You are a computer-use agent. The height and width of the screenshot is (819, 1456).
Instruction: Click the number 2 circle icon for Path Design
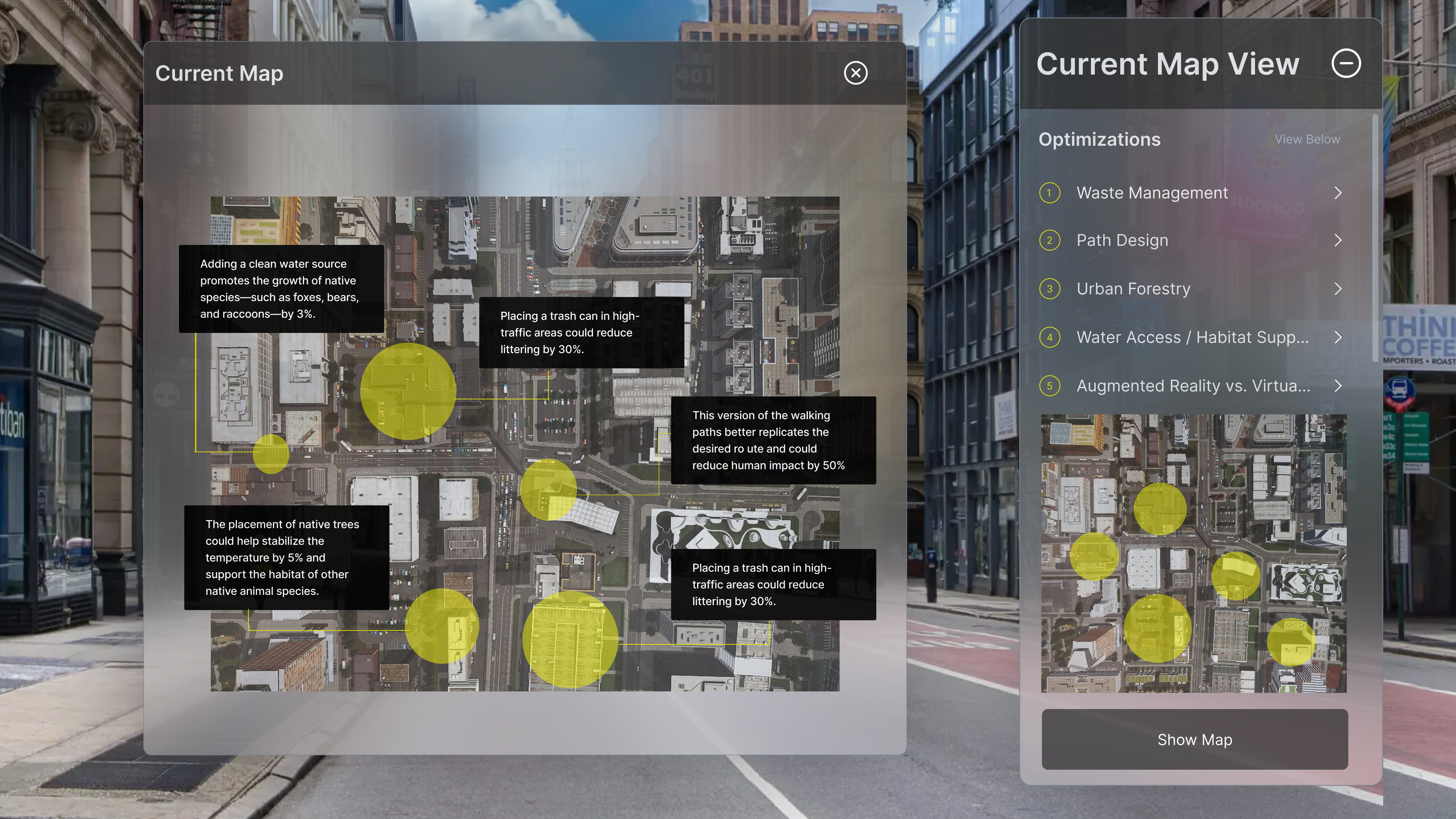point(1050,240)
